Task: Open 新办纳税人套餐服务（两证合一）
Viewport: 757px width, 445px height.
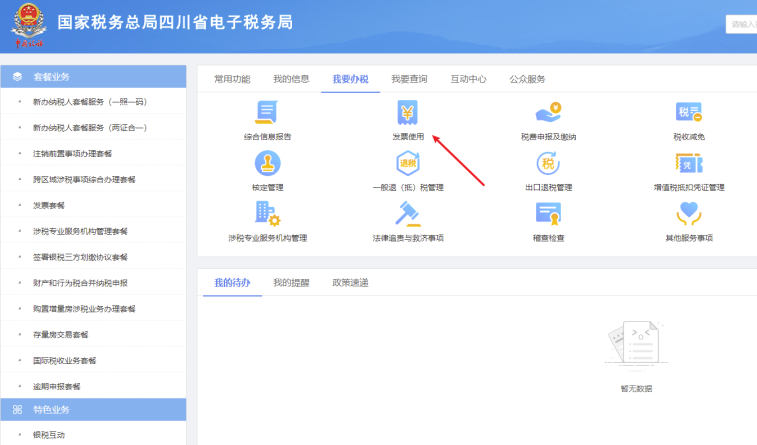Action: [x=90, y=128]
